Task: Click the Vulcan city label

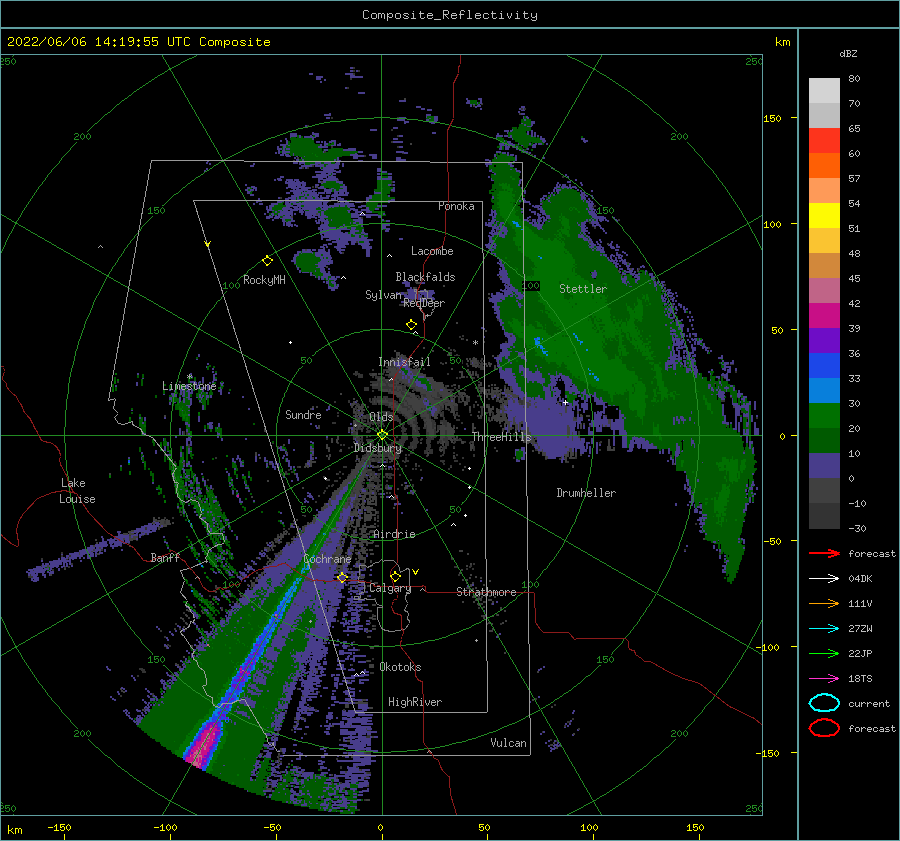Action: tap(508, 743)
